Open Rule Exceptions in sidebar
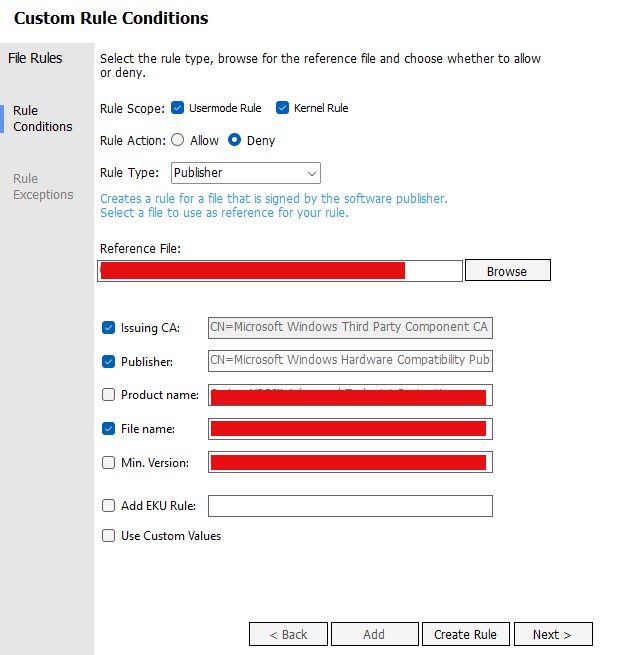Image resolution: width=622 pixels, height=655 pixels. click(43, 187)
